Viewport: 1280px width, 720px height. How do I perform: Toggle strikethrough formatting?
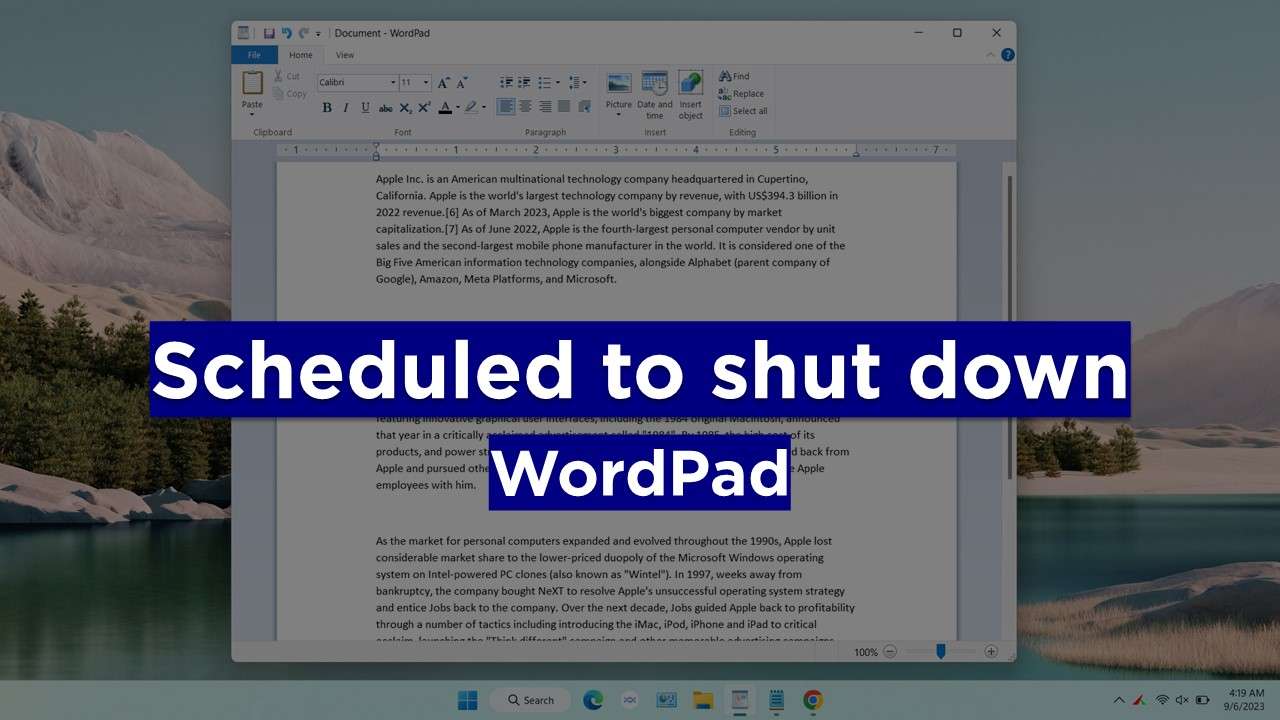pyautogui.click(x=386, y=107)
